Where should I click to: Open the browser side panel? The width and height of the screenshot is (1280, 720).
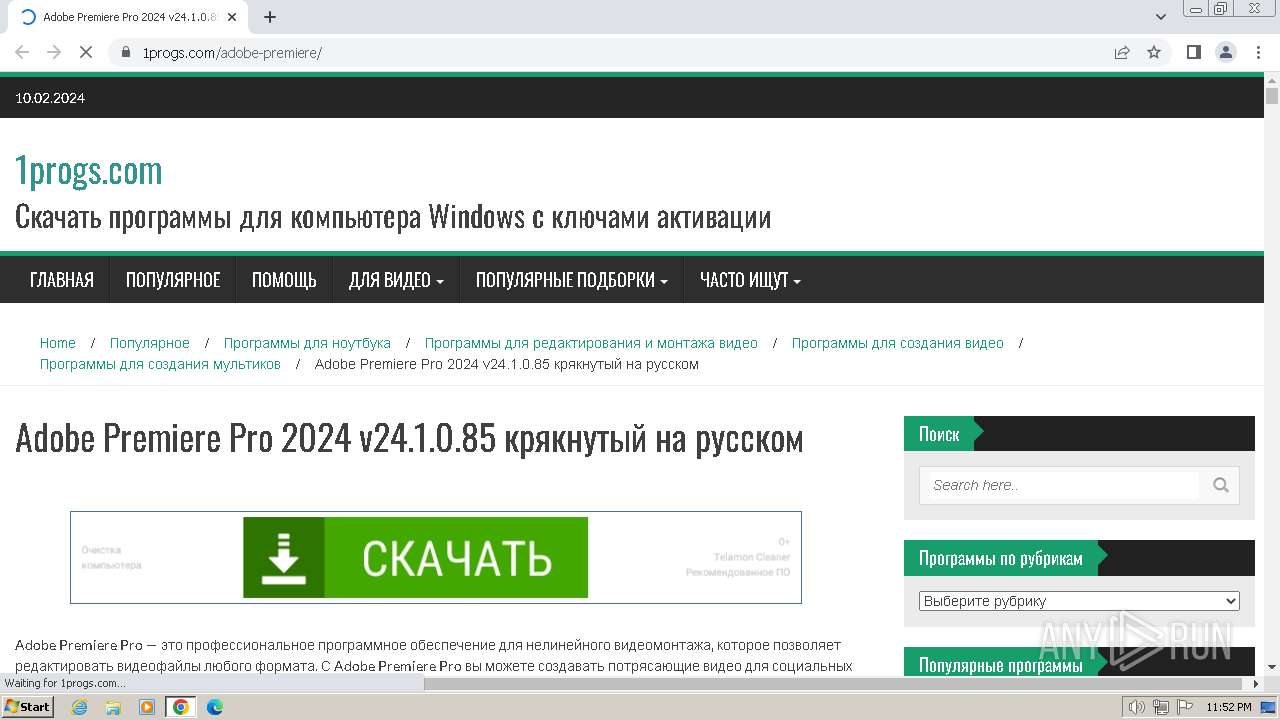click(x=1193, y=52)
